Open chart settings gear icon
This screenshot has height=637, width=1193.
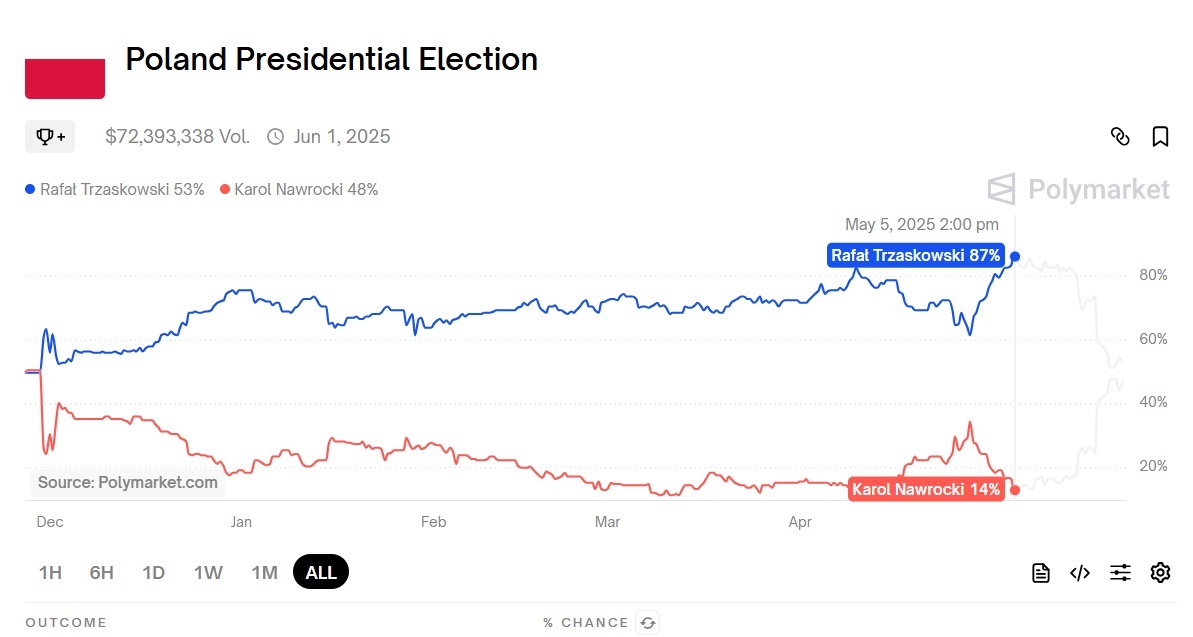pos(1160,573)
